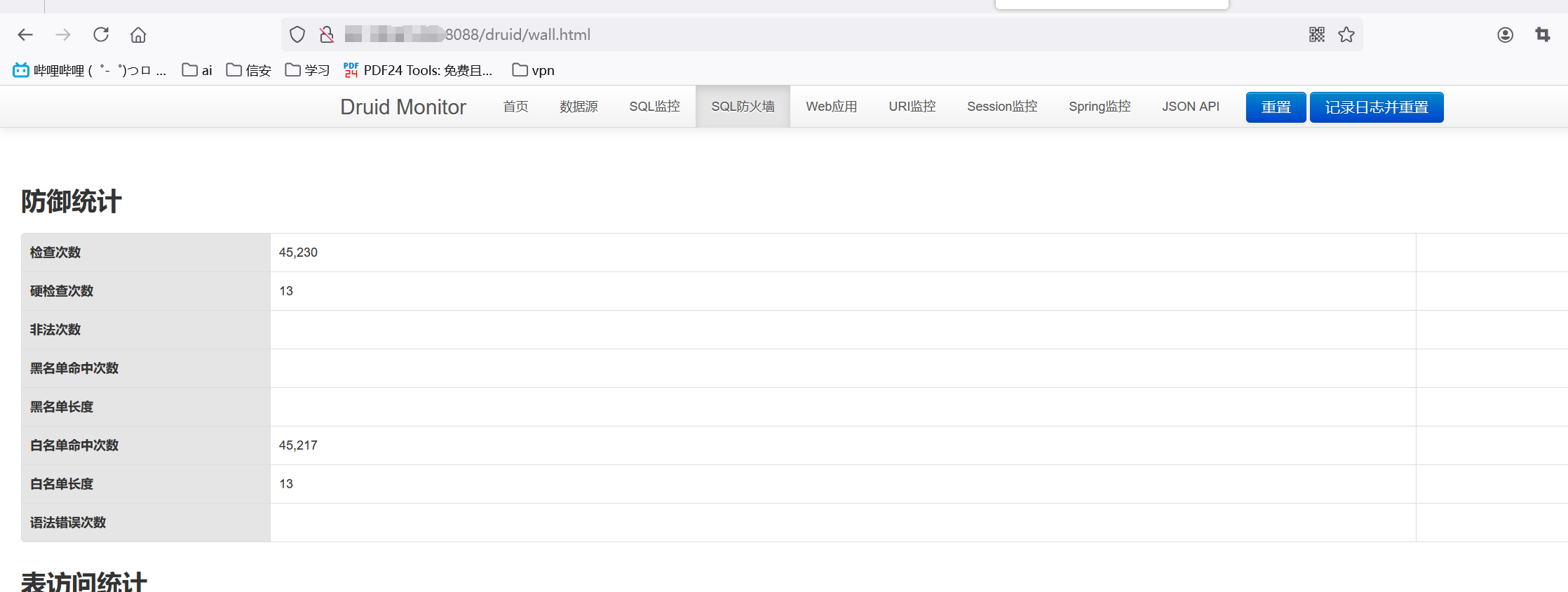The height and width of the screenshot is (592, 1568).
Task: Select the 检查次数 row label
Action: pyautogui.click(x=55, y=253)
